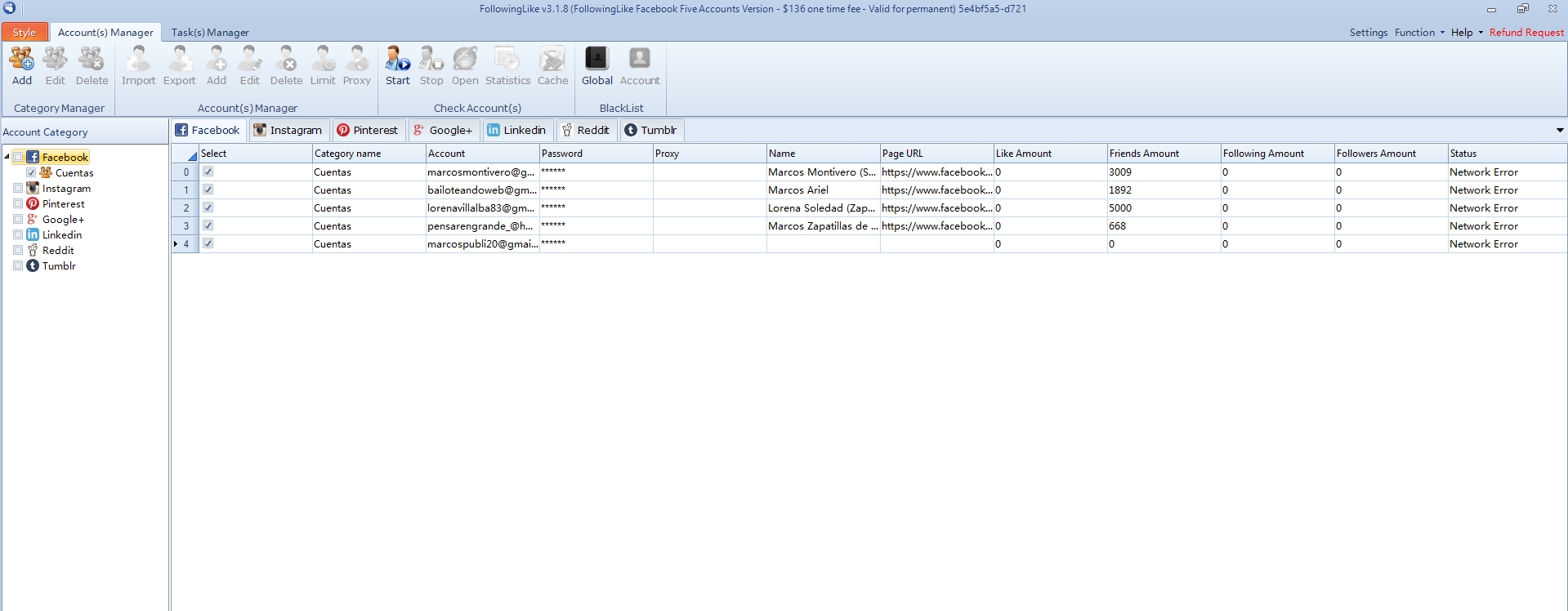Check the Instagram category checkbox in the tree
Image resolution: width=1568 pixels, height=611 pixels.
18,189
